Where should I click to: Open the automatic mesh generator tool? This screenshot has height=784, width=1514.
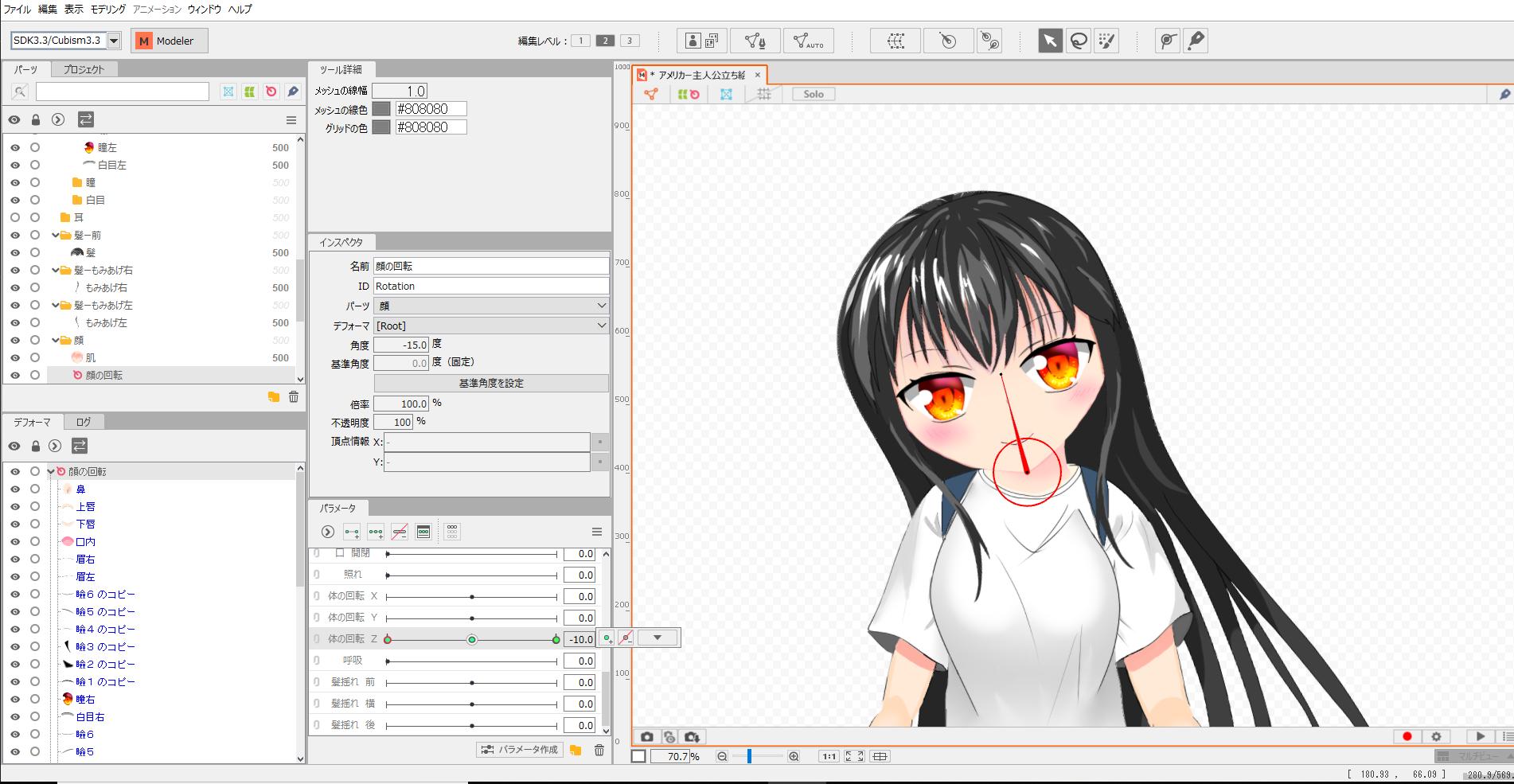tap(809, 41)
